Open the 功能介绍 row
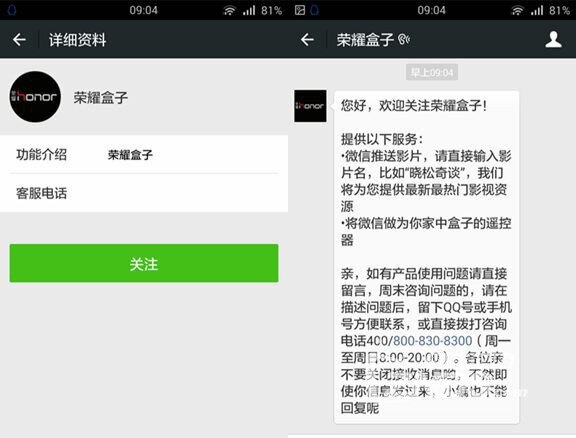 (144, 154)
